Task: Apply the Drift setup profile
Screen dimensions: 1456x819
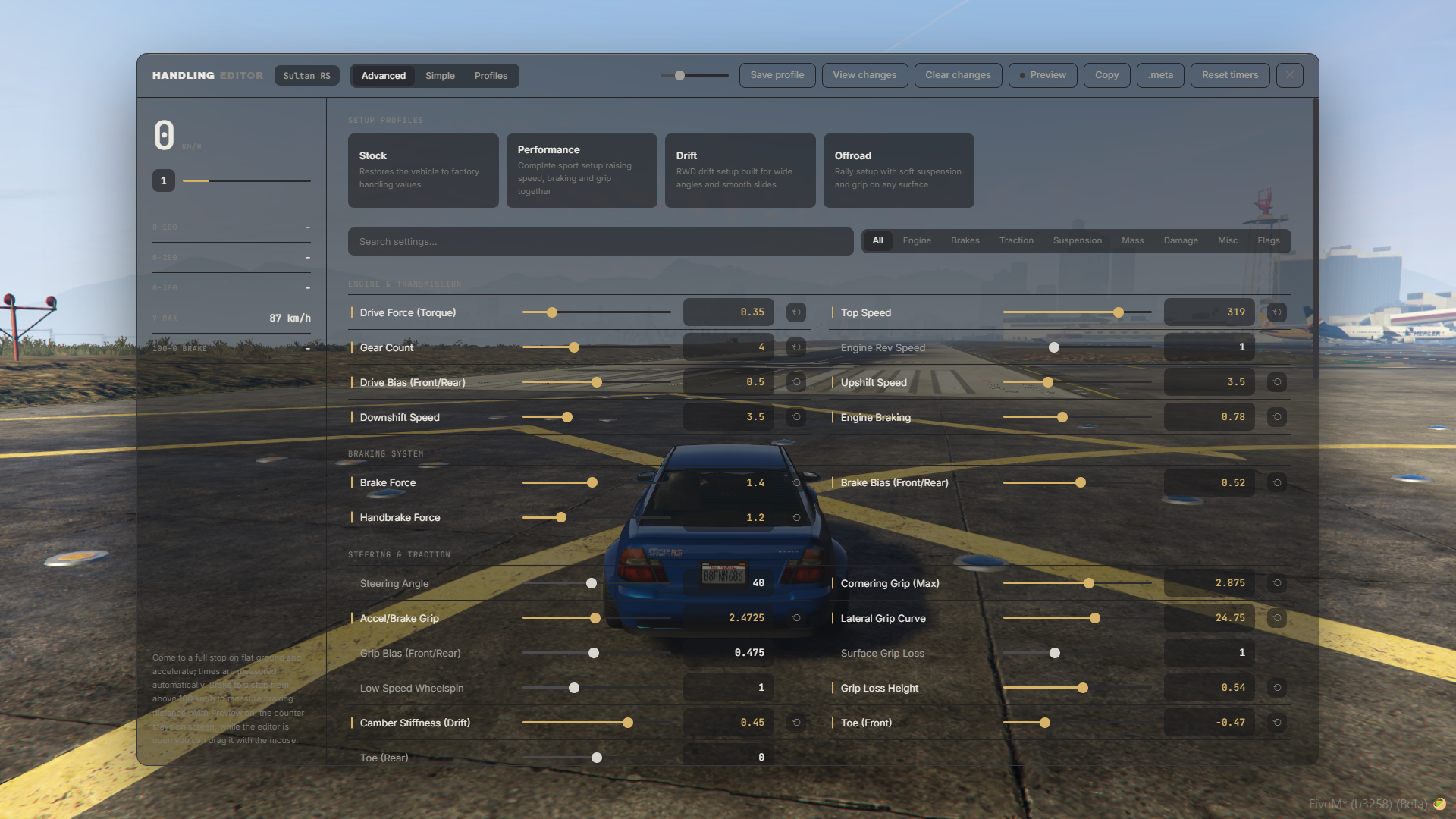Action: (740, 171)
